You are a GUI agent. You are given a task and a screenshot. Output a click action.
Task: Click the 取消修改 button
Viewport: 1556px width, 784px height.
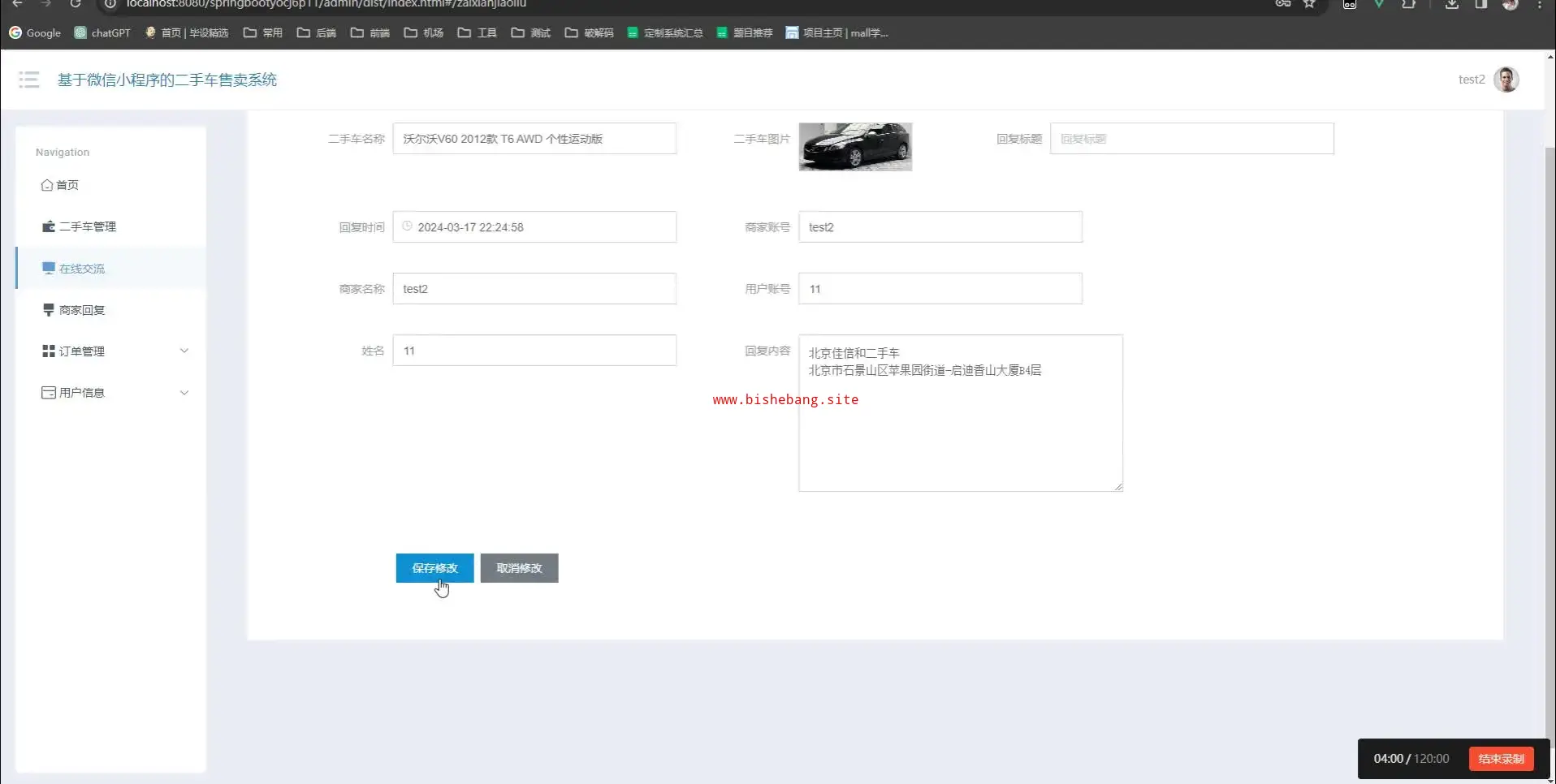tap(519, 568)
